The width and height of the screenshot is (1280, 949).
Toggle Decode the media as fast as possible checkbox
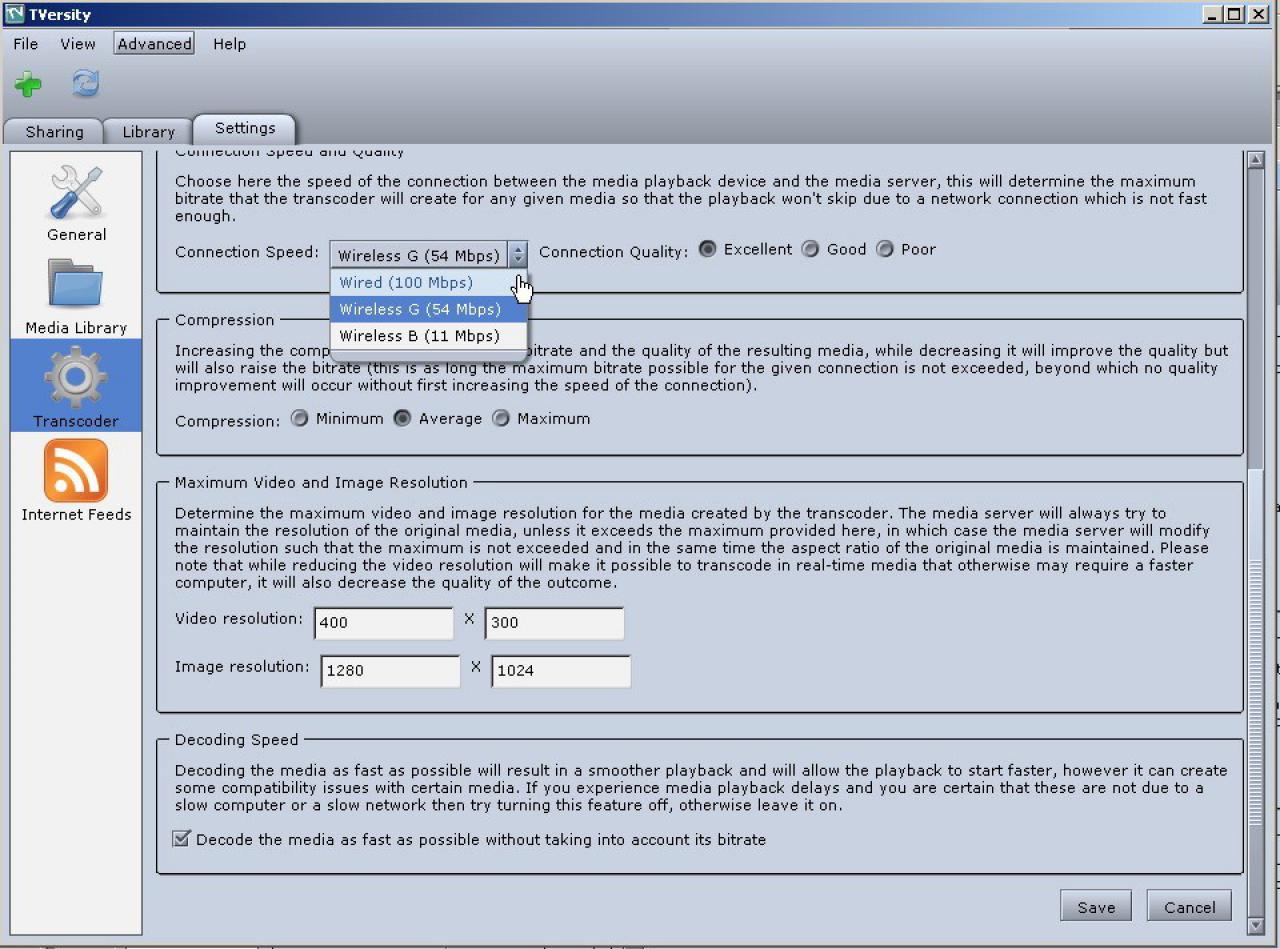pyautogui.click(x=181, y=839)
